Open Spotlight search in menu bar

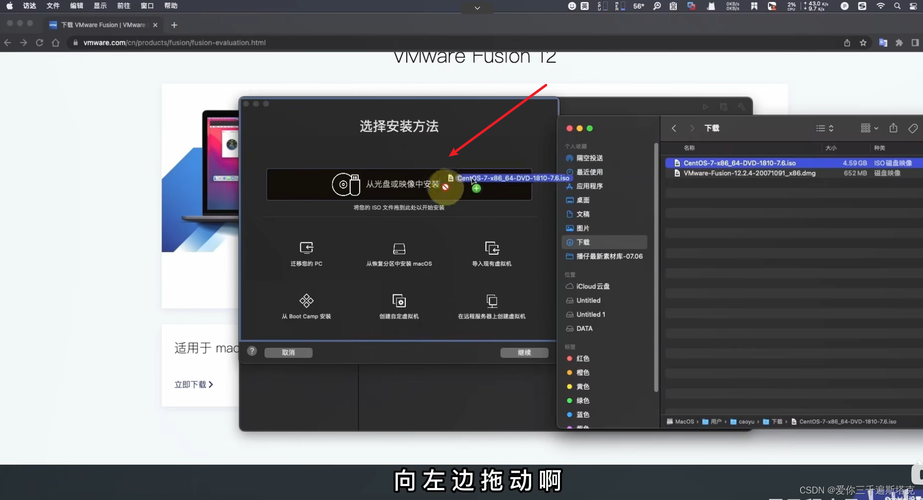point(897,6)
